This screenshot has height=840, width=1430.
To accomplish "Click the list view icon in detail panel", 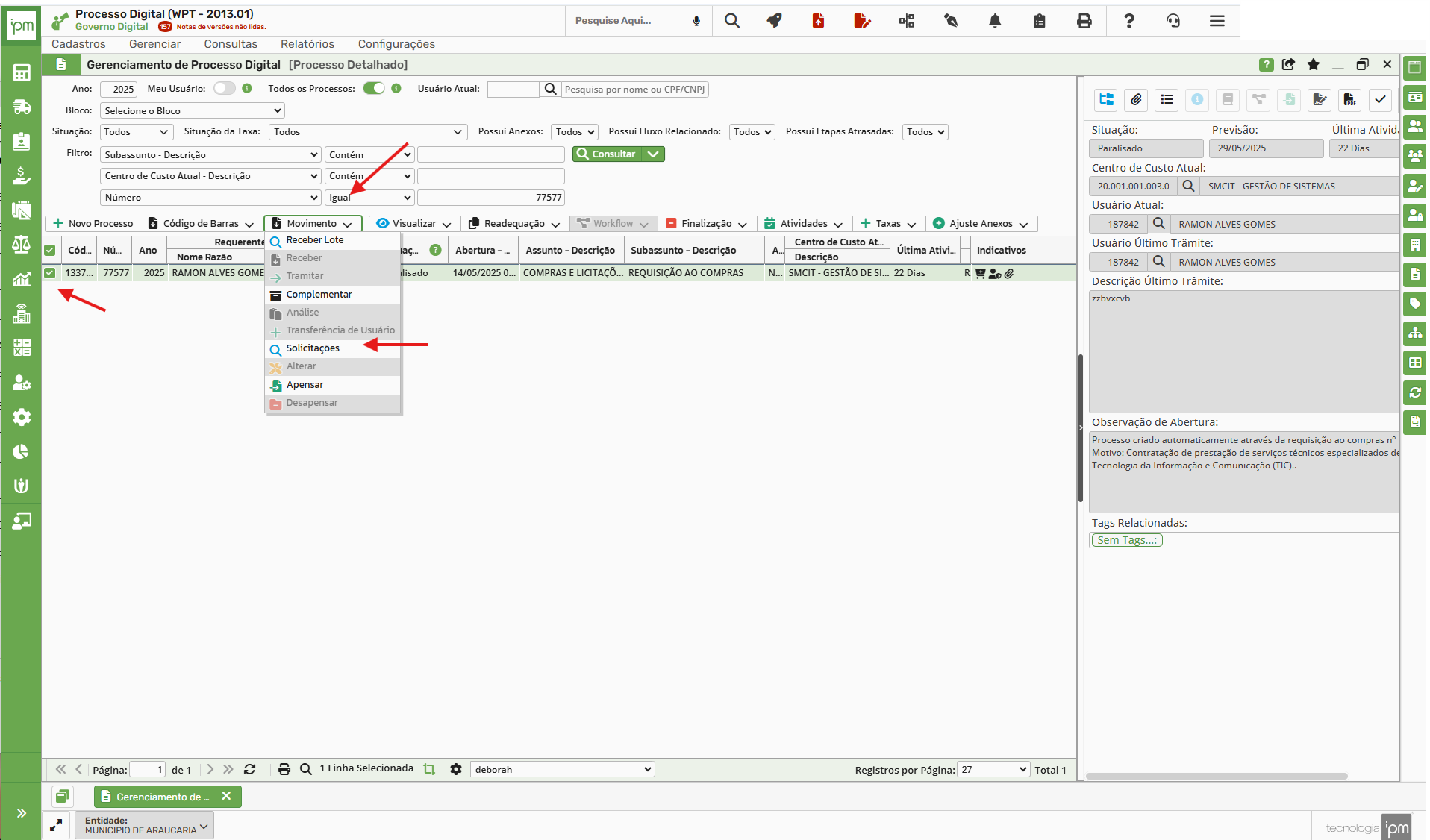I will pyautogui.click(x=1167, y=99).
